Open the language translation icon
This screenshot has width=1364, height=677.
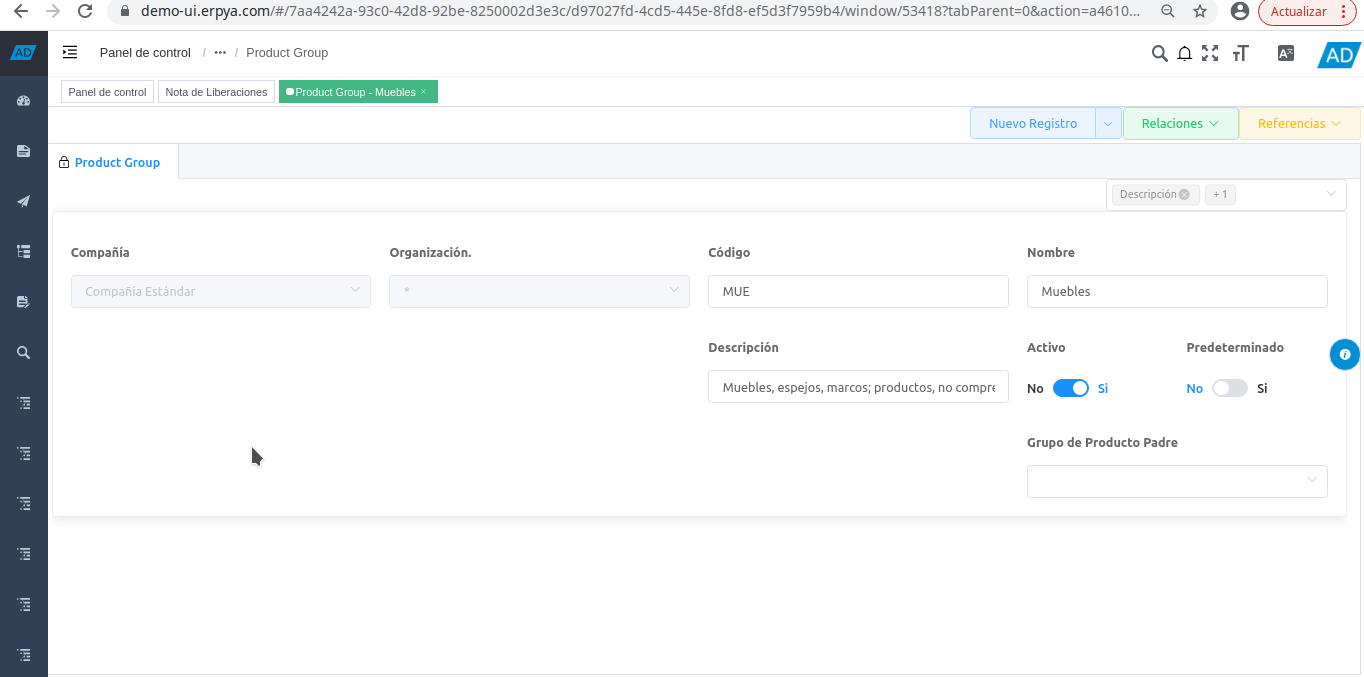(x=1286, y=54)
